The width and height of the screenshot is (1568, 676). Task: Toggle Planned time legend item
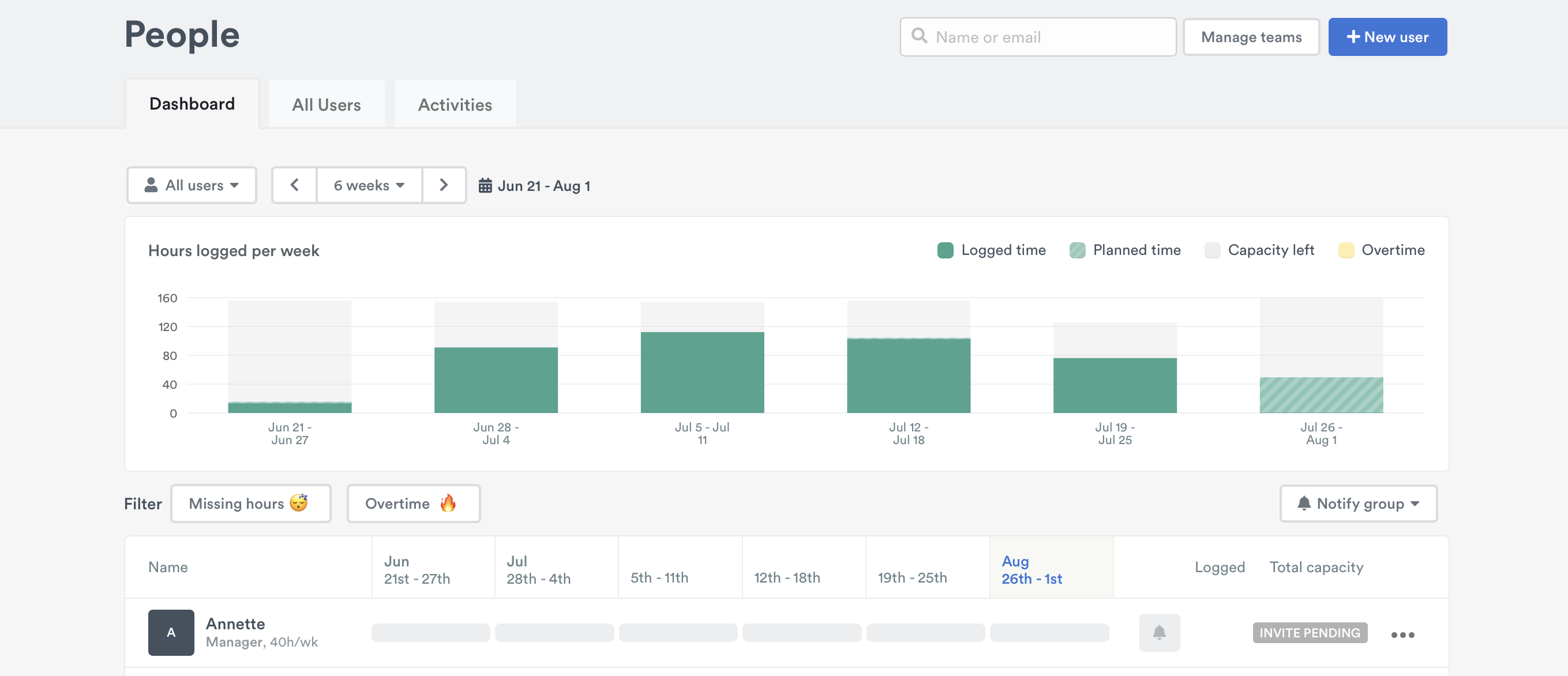[1125, 250]
